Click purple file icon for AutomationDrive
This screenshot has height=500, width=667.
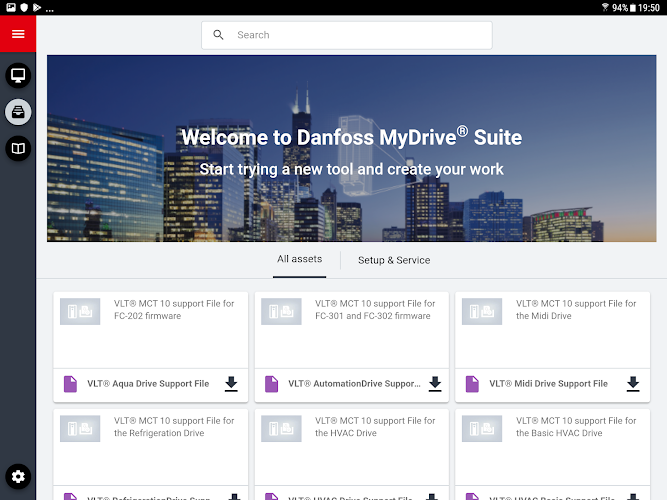[271, 384]
